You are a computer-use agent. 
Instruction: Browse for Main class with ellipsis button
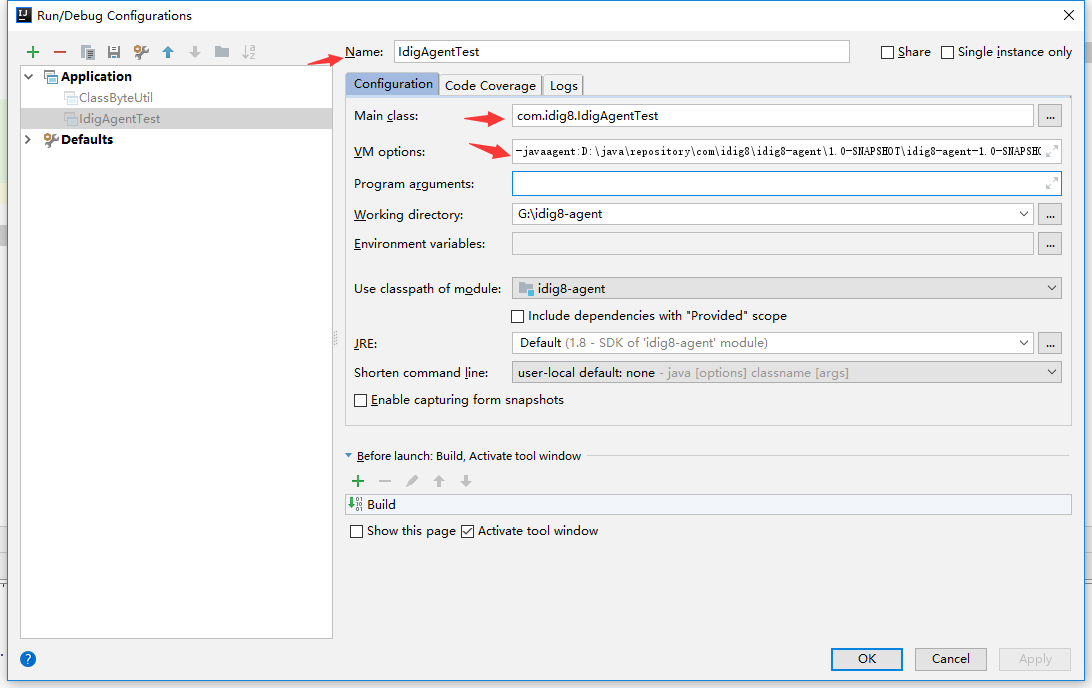1050,116
